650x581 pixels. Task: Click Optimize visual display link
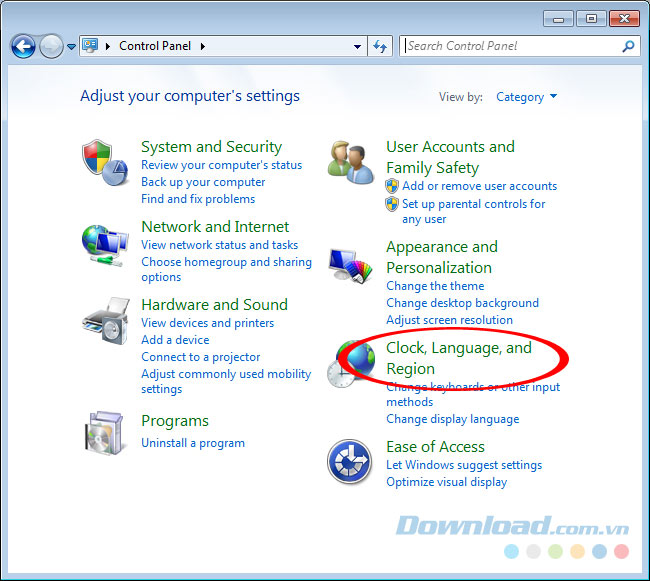446,482
